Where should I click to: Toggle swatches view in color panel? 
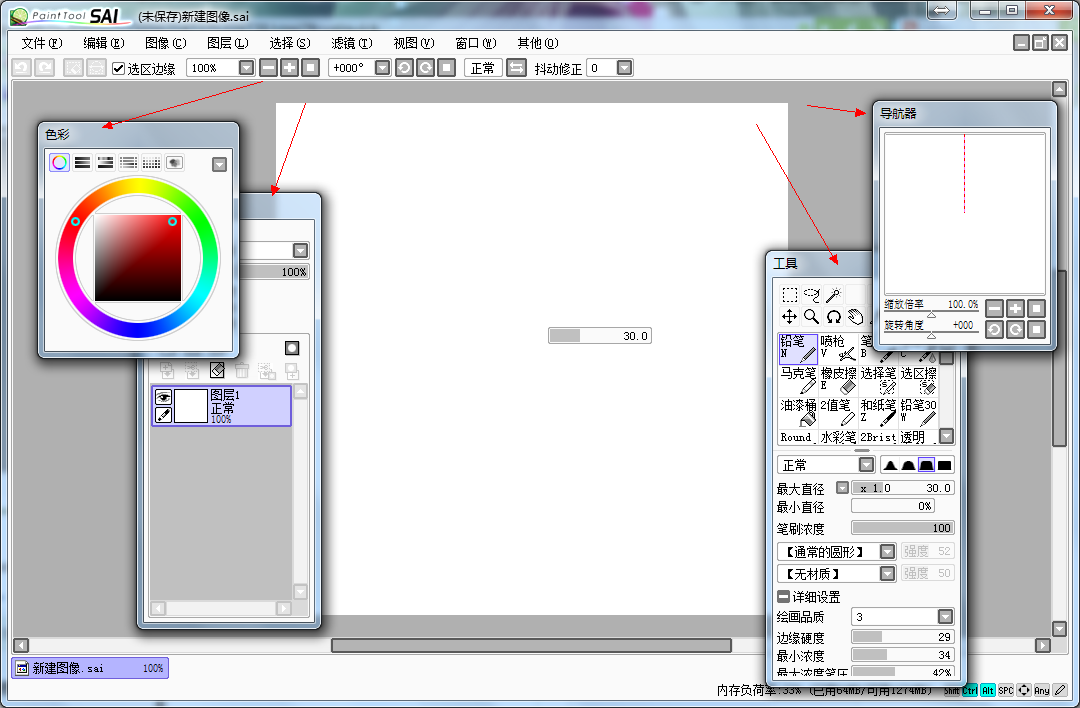point(152,163)
